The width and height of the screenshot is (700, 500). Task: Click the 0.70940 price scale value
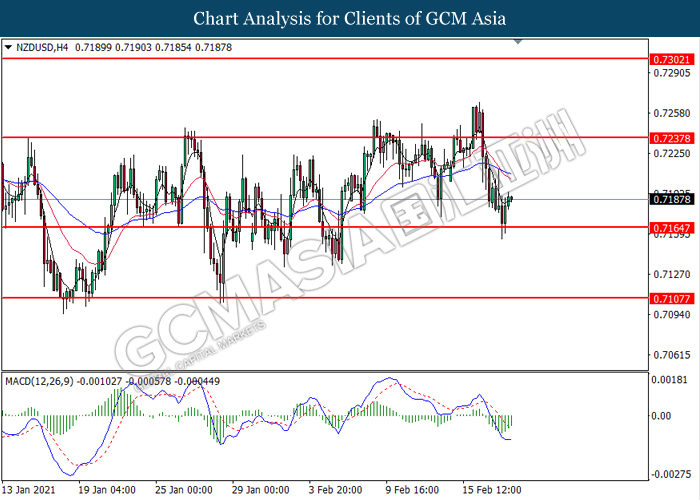click(x=671, y=315)
